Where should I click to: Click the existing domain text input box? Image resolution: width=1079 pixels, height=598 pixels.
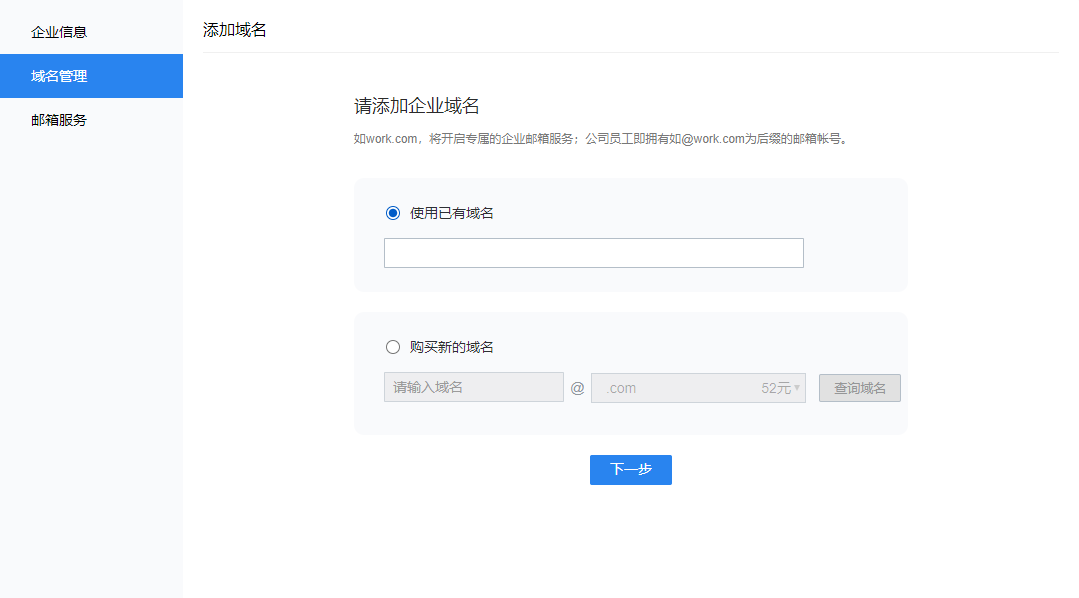click(x=593, y=253)
